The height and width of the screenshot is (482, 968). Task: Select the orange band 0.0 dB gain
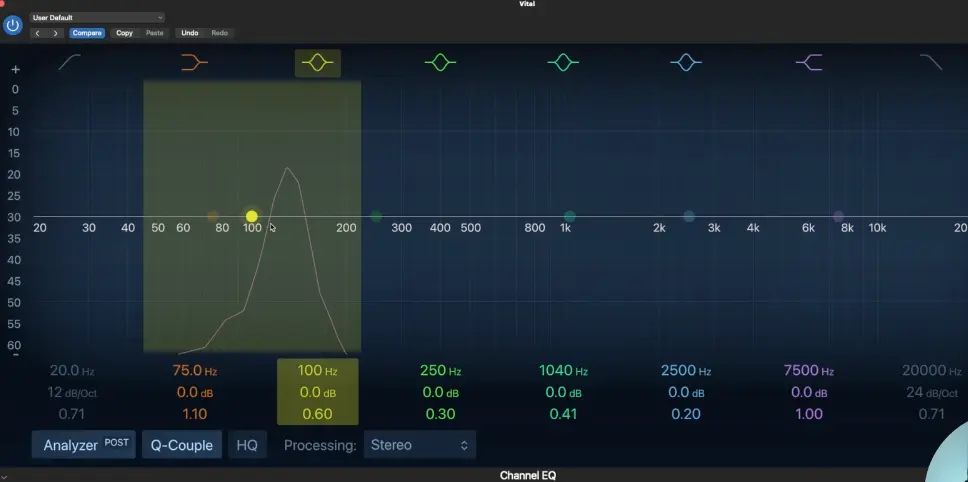coord(194,393)
